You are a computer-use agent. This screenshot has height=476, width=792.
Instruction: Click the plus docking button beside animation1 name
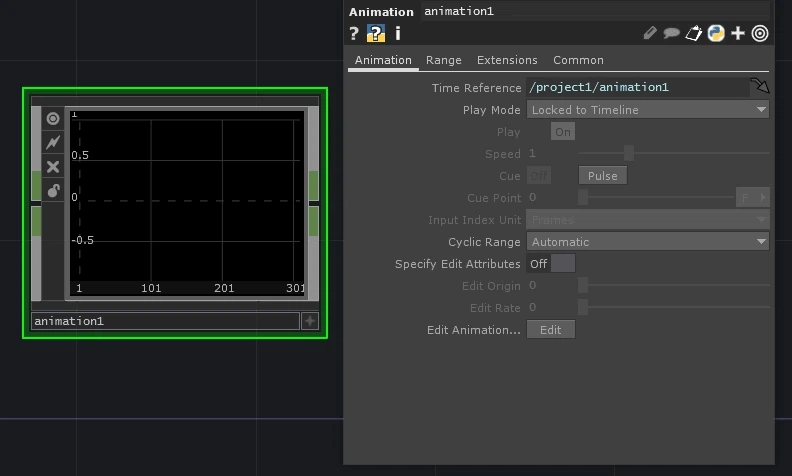pos(310,321)
